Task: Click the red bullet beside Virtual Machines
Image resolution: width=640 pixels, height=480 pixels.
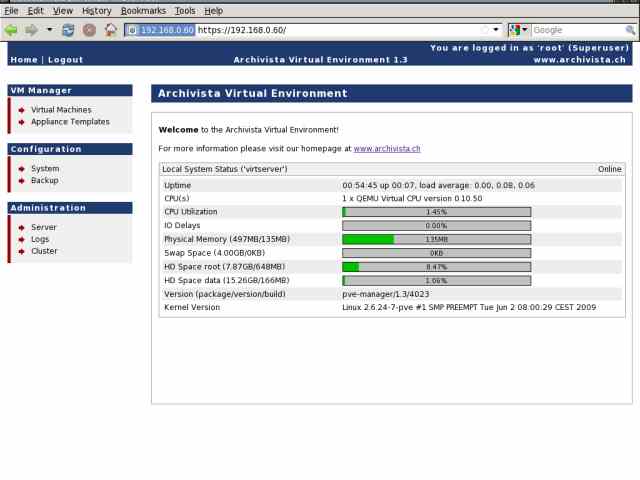Action: point(22,110)
